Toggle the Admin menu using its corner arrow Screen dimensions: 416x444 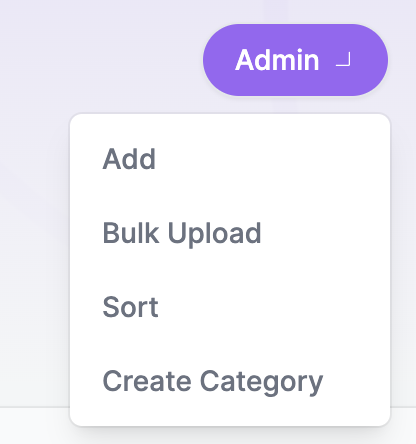click(343, 60)
